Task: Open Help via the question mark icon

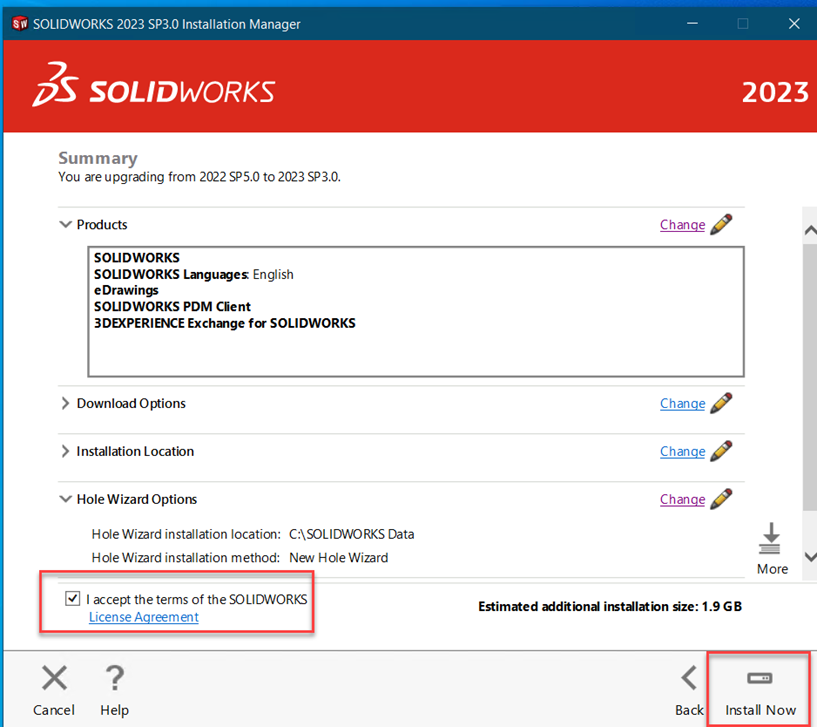Action: [x=114, y=677]
